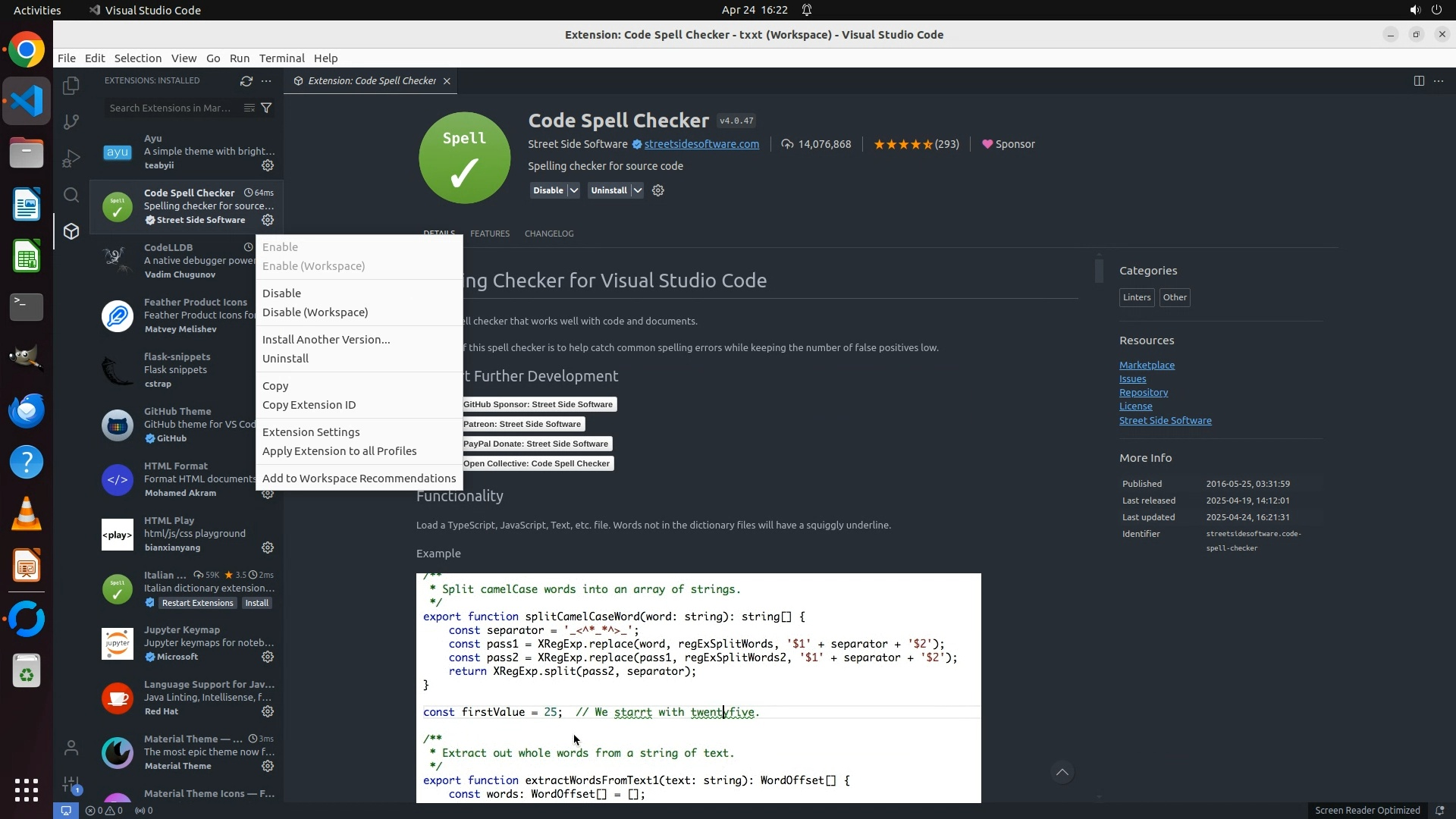
Task: Open the streetsidesoftware.com publisher link
Action: 701,144
